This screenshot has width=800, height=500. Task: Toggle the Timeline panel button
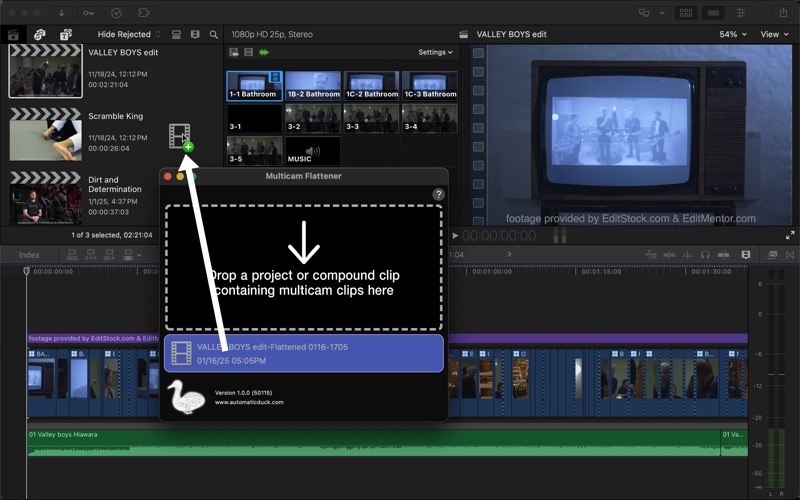[713, 13]
